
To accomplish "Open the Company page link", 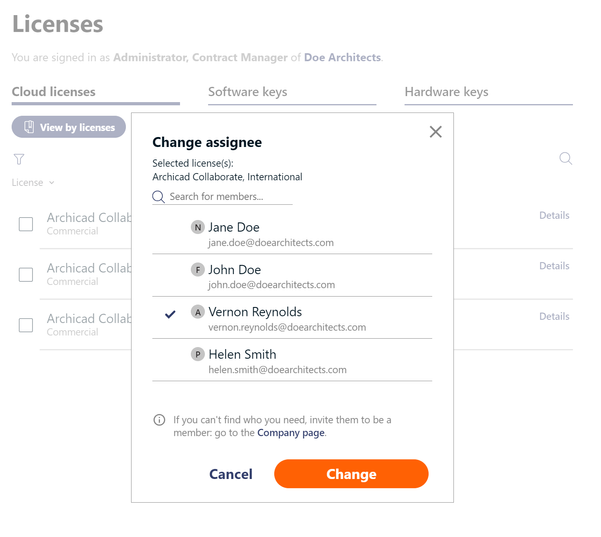I will pyautogui.click(x=291, y=433).
